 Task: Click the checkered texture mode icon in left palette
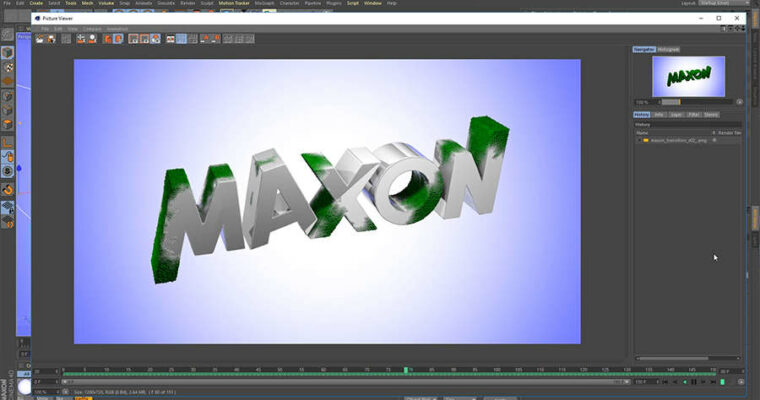[x=7, y=67]
